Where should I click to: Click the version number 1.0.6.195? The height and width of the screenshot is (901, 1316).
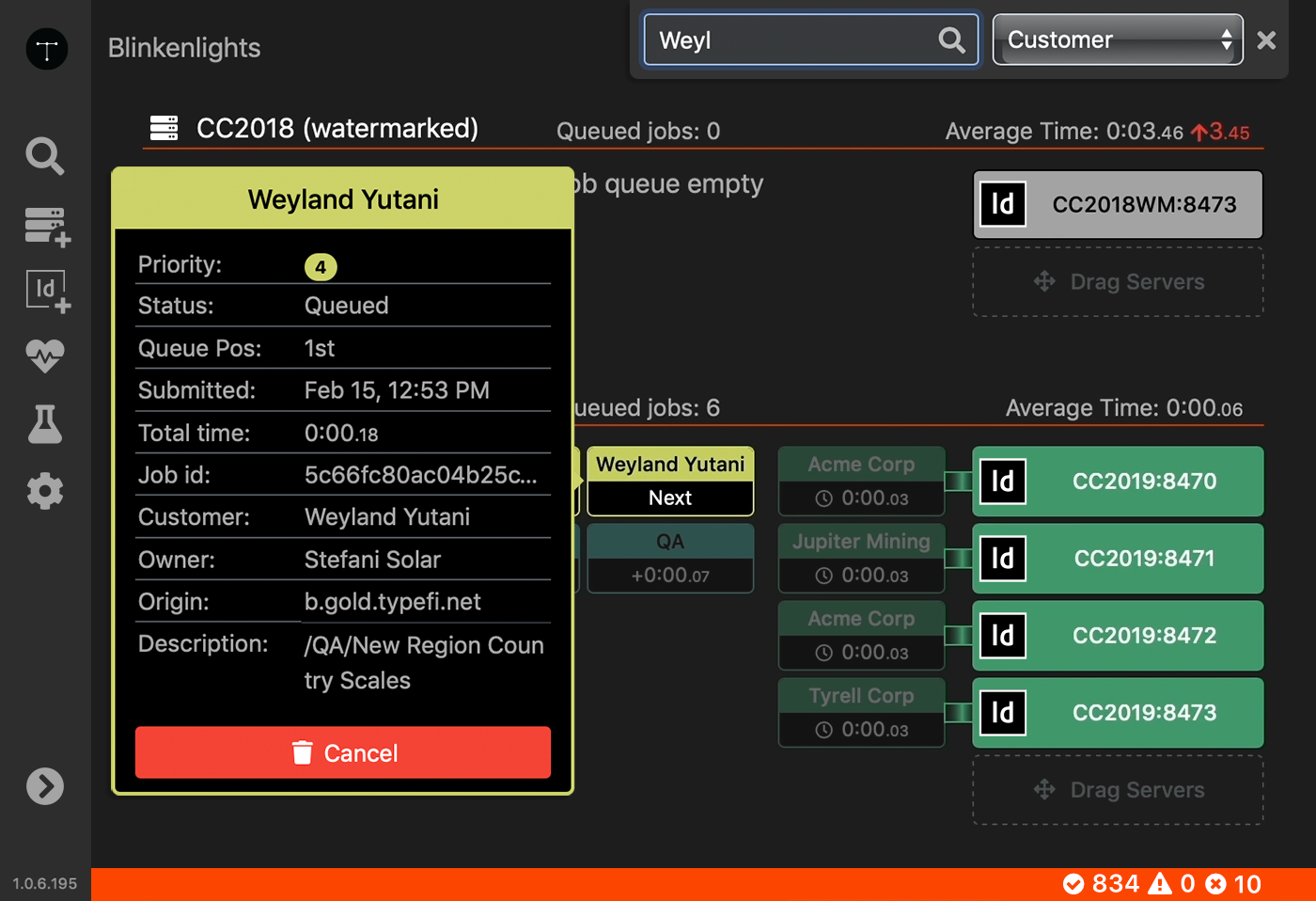[x=45, y=884]
